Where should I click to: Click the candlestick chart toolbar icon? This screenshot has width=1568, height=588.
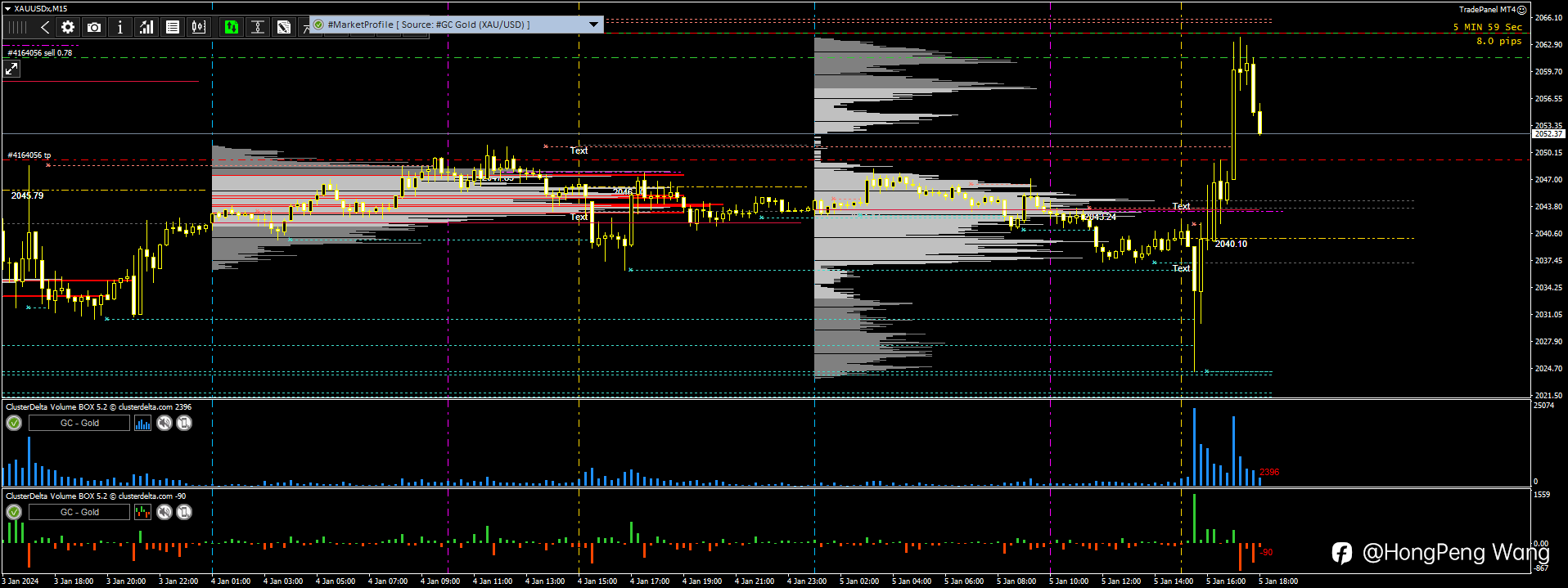(199, 27)
